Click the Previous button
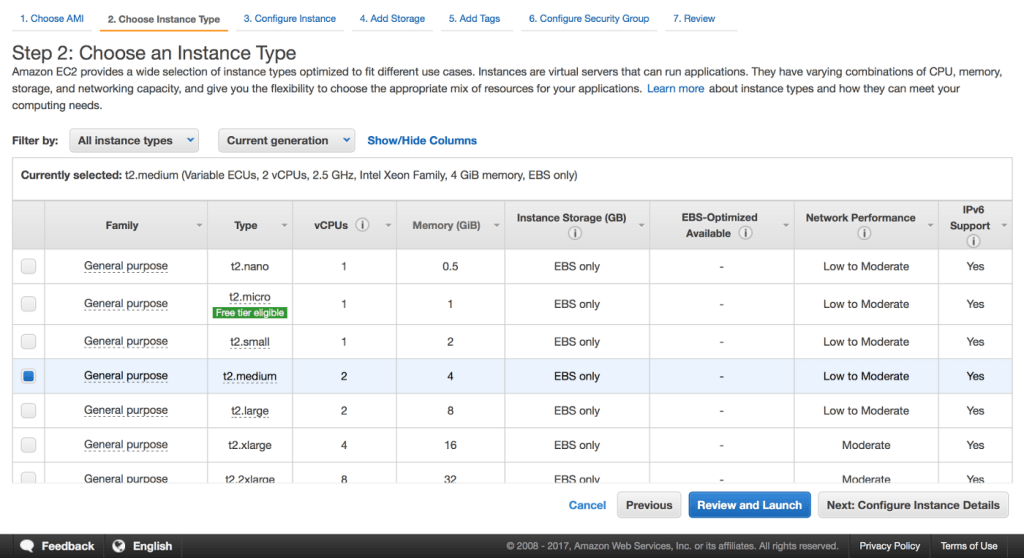Image resolution: width=1024 pixels, height=558 pixels. click(x=649, y=505)
